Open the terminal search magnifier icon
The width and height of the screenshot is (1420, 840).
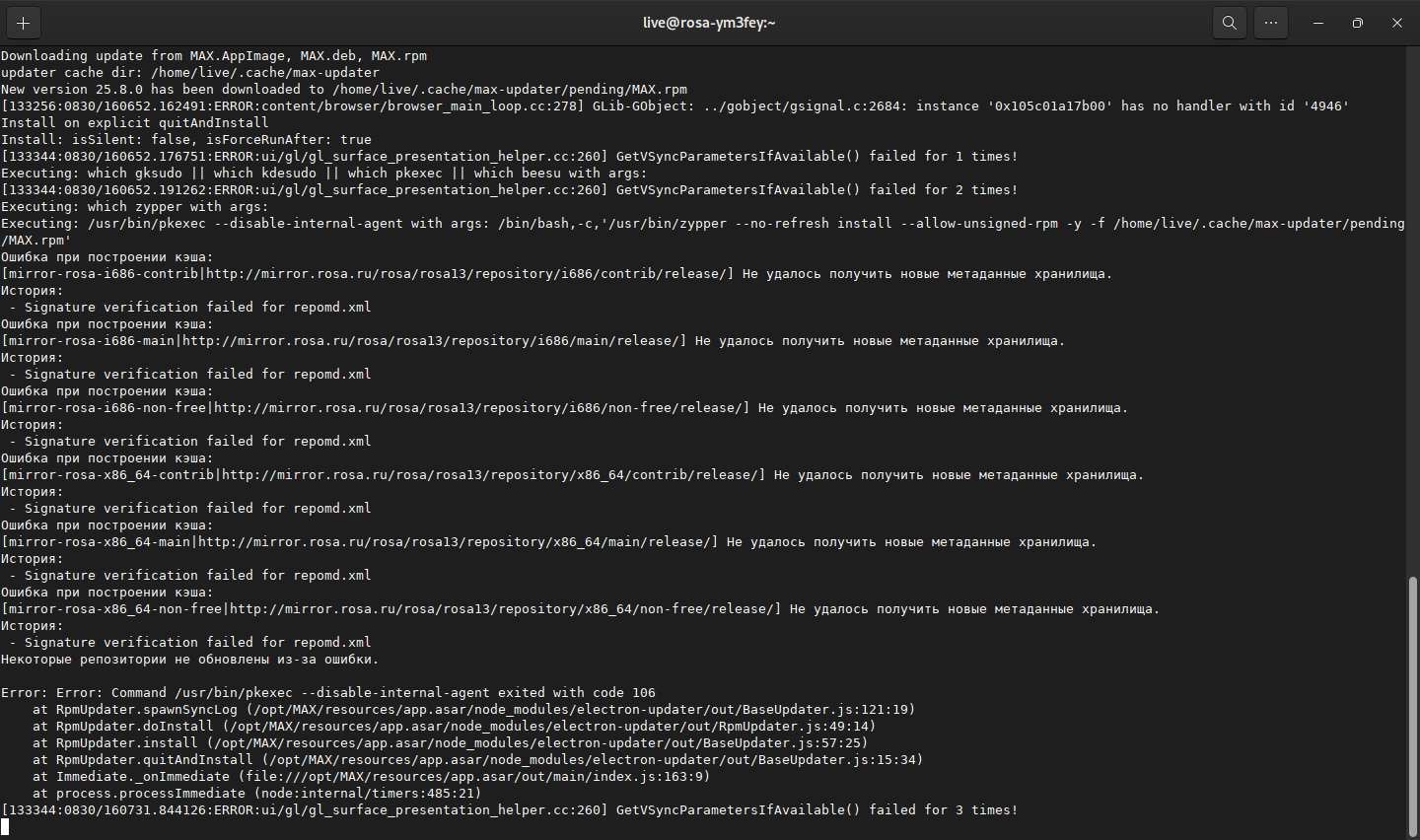(x=1229, y=23)
